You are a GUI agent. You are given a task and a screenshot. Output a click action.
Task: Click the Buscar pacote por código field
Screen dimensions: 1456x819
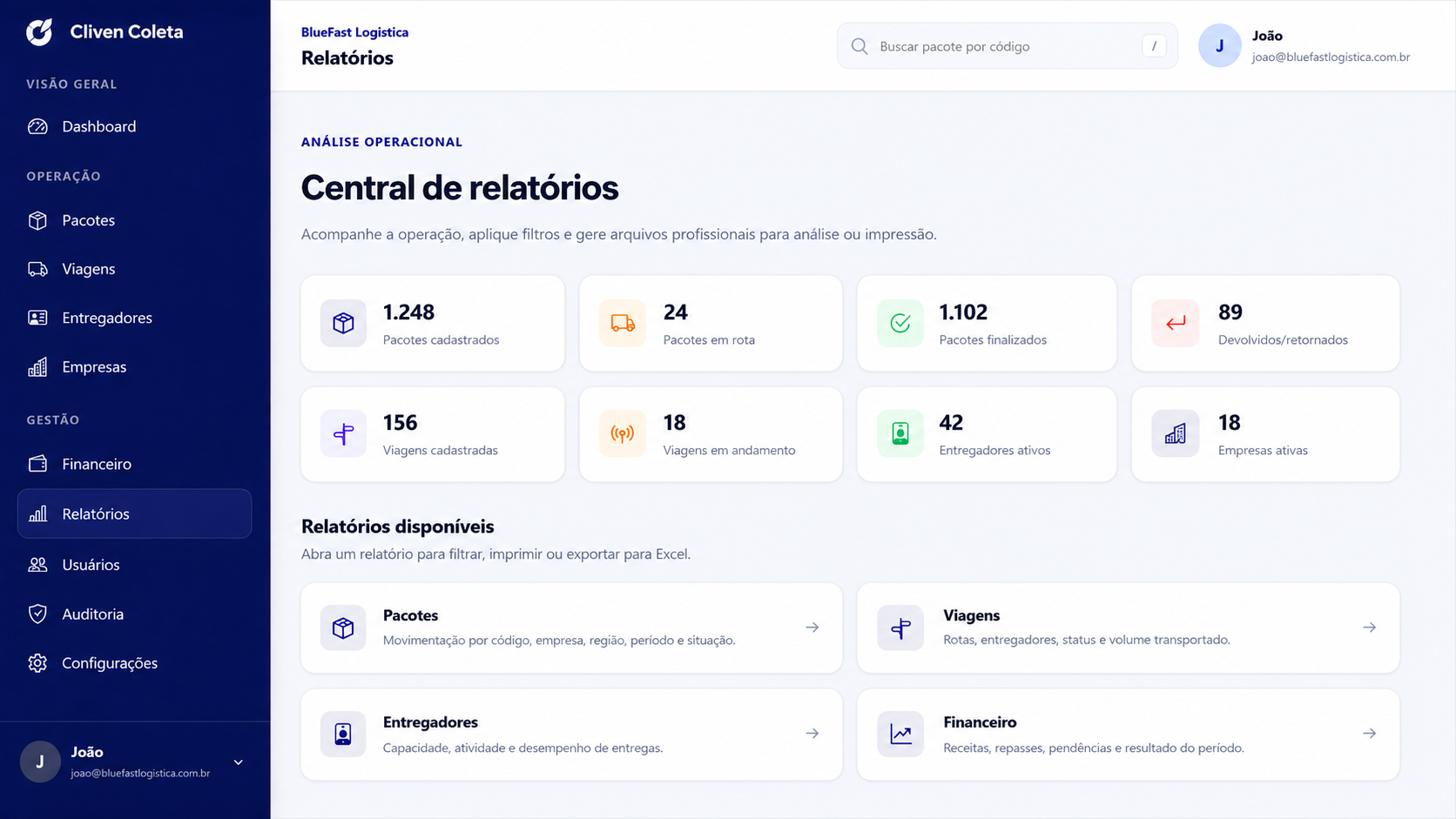coord(1007,46)
